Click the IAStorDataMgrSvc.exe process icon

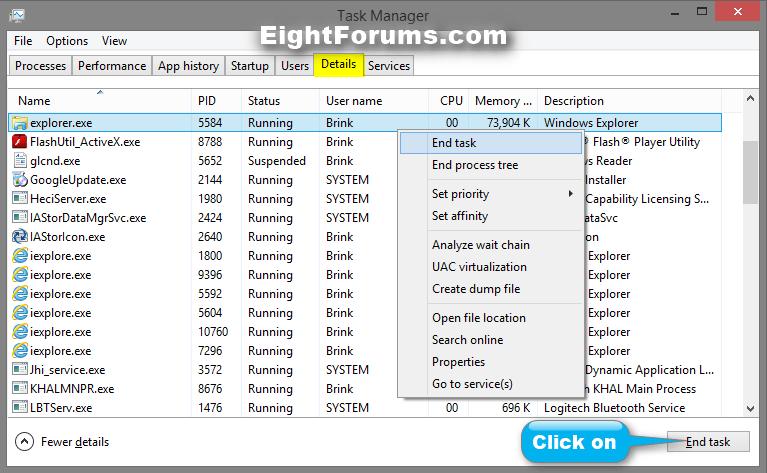point(20,218)
